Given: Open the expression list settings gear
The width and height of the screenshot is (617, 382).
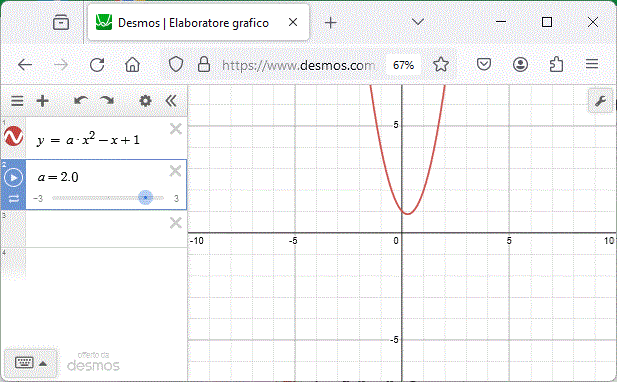Looking at the screenshot, I should (145, 101).
